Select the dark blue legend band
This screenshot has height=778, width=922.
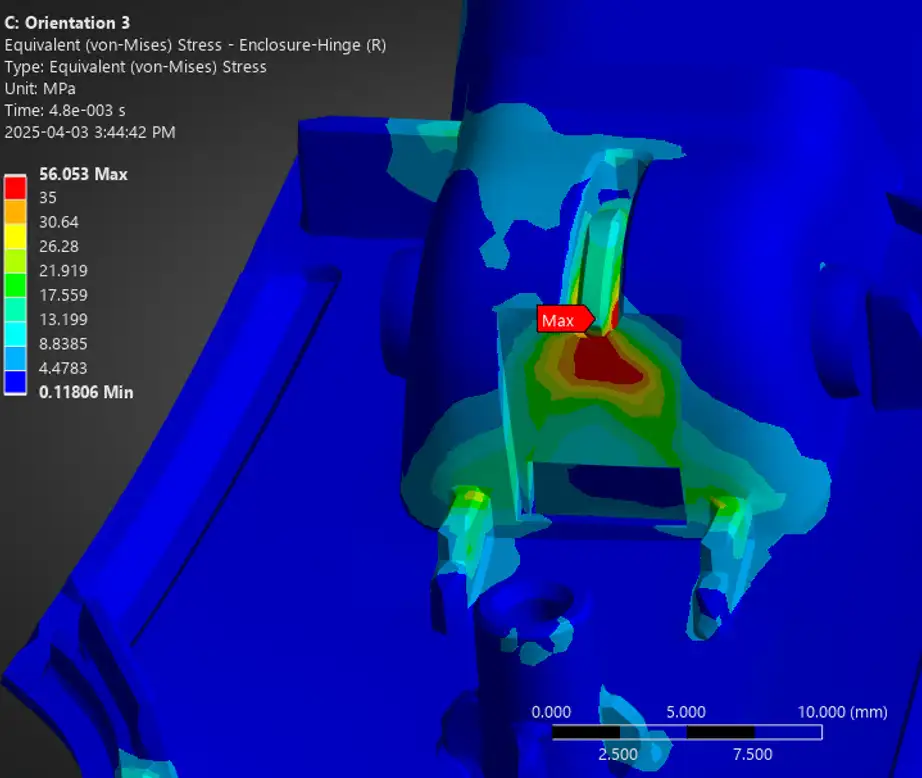[15, 382]
